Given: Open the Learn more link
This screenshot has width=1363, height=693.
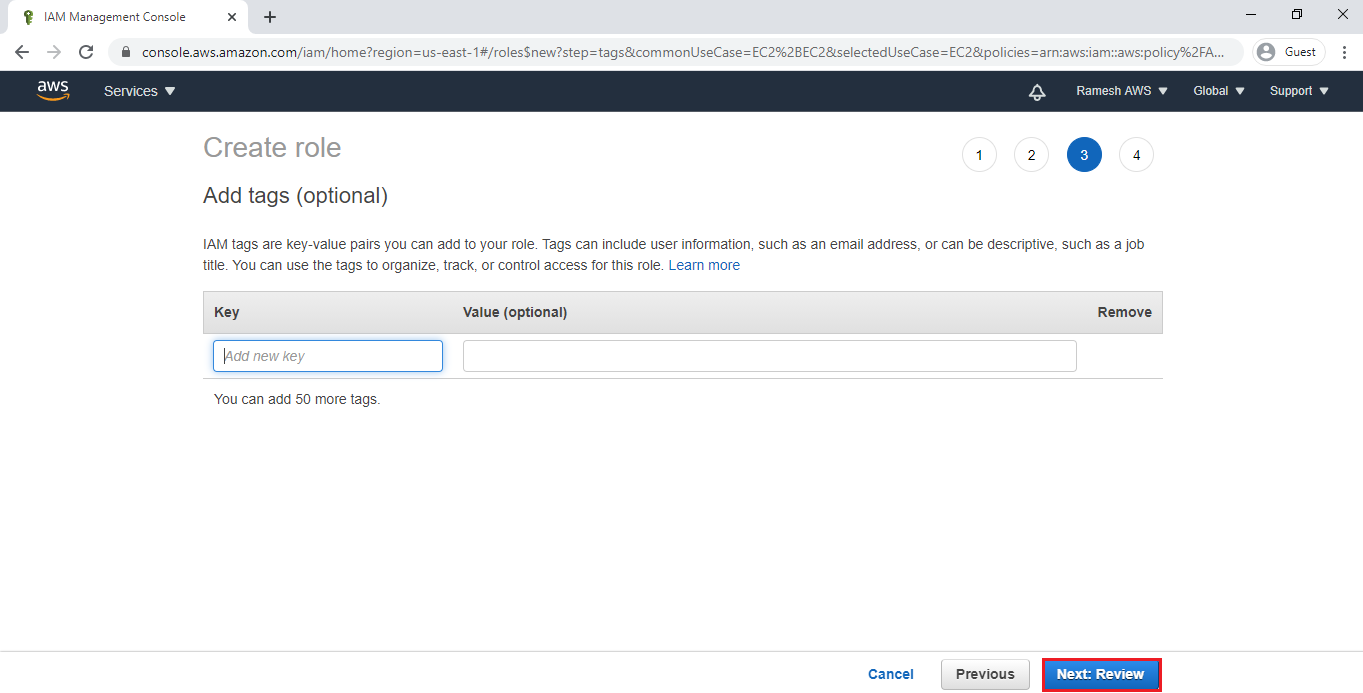Looking at the screenshot, I should click(704, 265).
